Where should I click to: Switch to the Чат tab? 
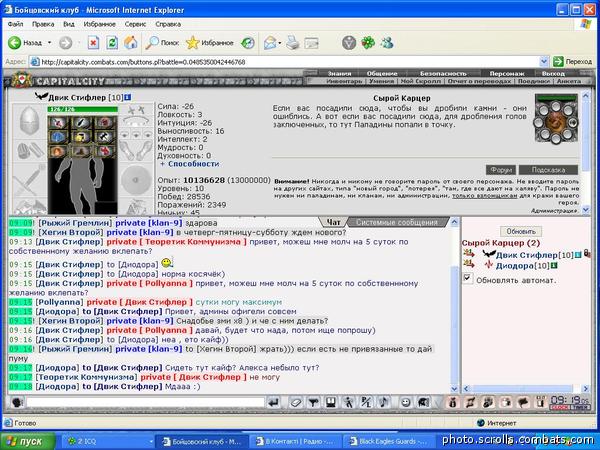tap(333, 222)
